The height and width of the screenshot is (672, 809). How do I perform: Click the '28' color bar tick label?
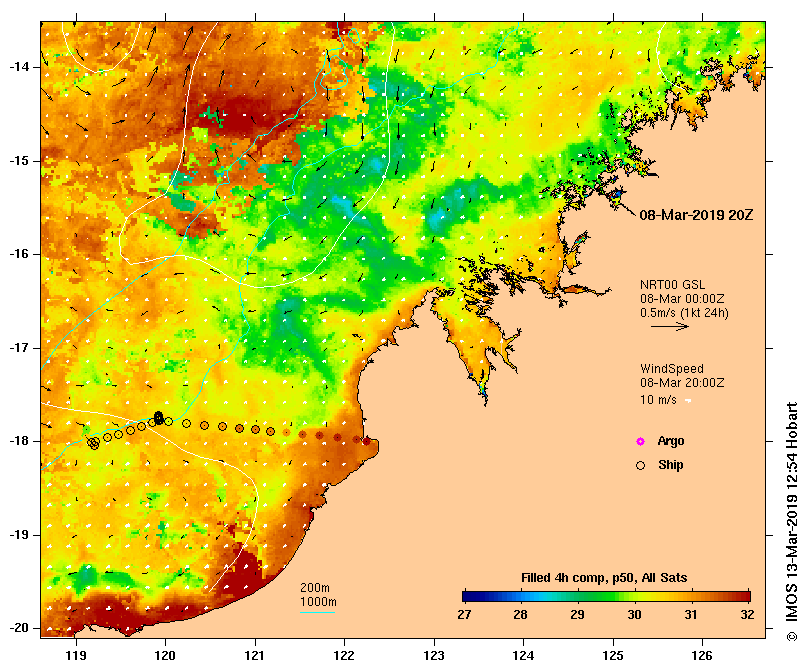point(520,615)
